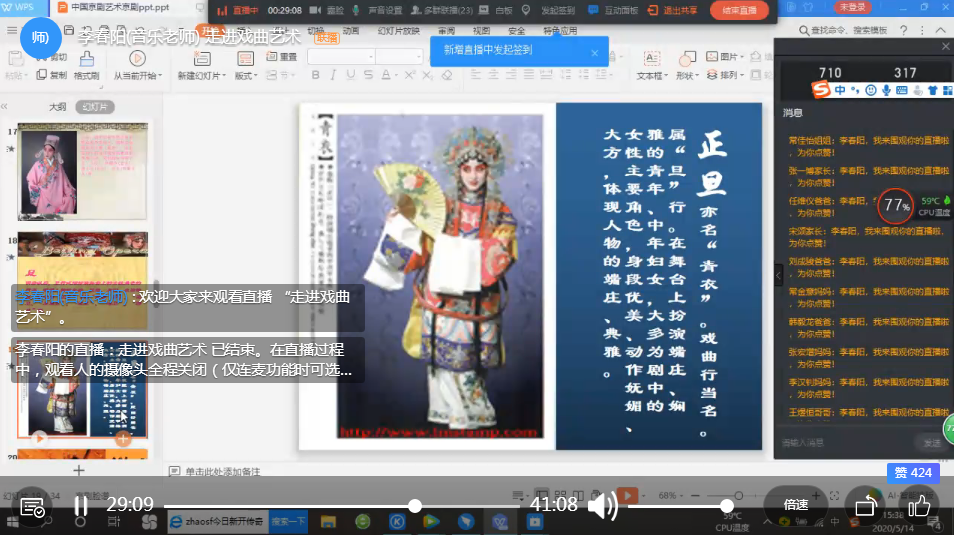Toggle bold formatting
Viewport: 954px width, 535px height.
(315, 75)
